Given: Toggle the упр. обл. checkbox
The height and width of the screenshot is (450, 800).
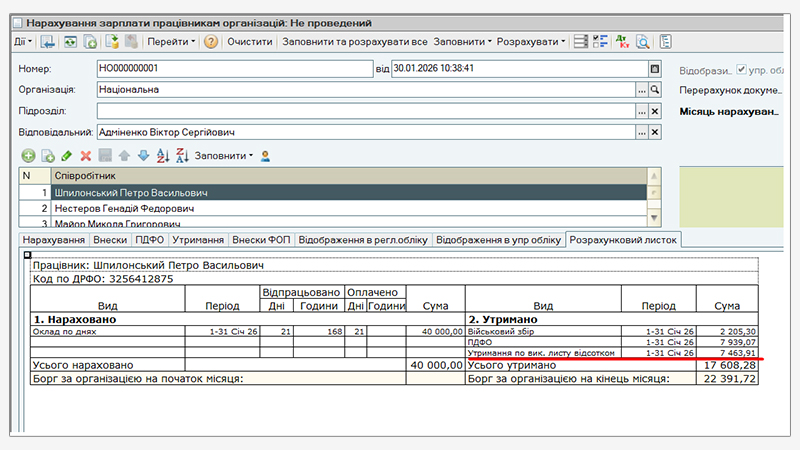Looking at the screenshot, I should (x=741, y=70).
